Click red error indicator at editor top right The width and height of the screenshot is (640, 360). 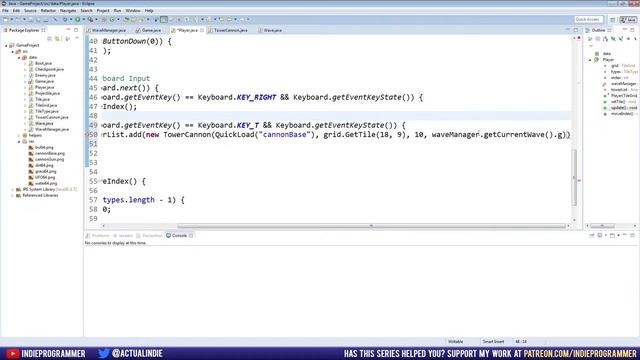(579, 38)
